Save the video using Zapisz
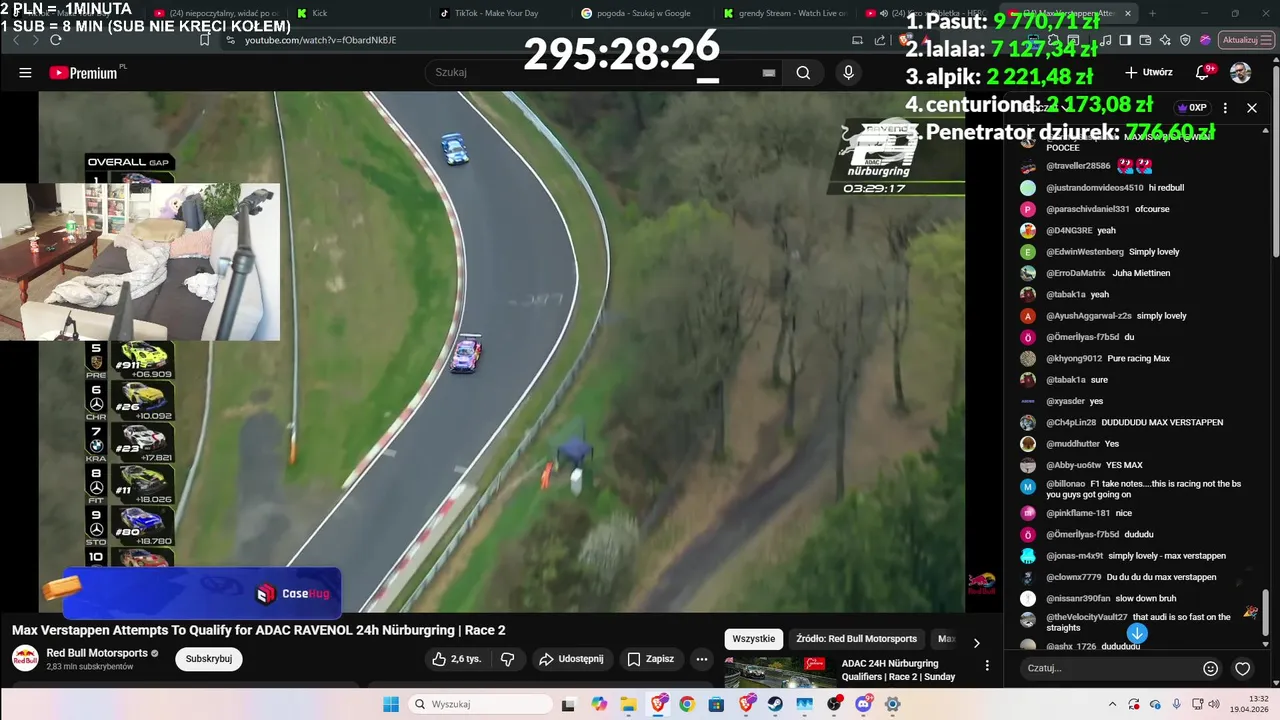1280x720 pixels. point(651,659)
